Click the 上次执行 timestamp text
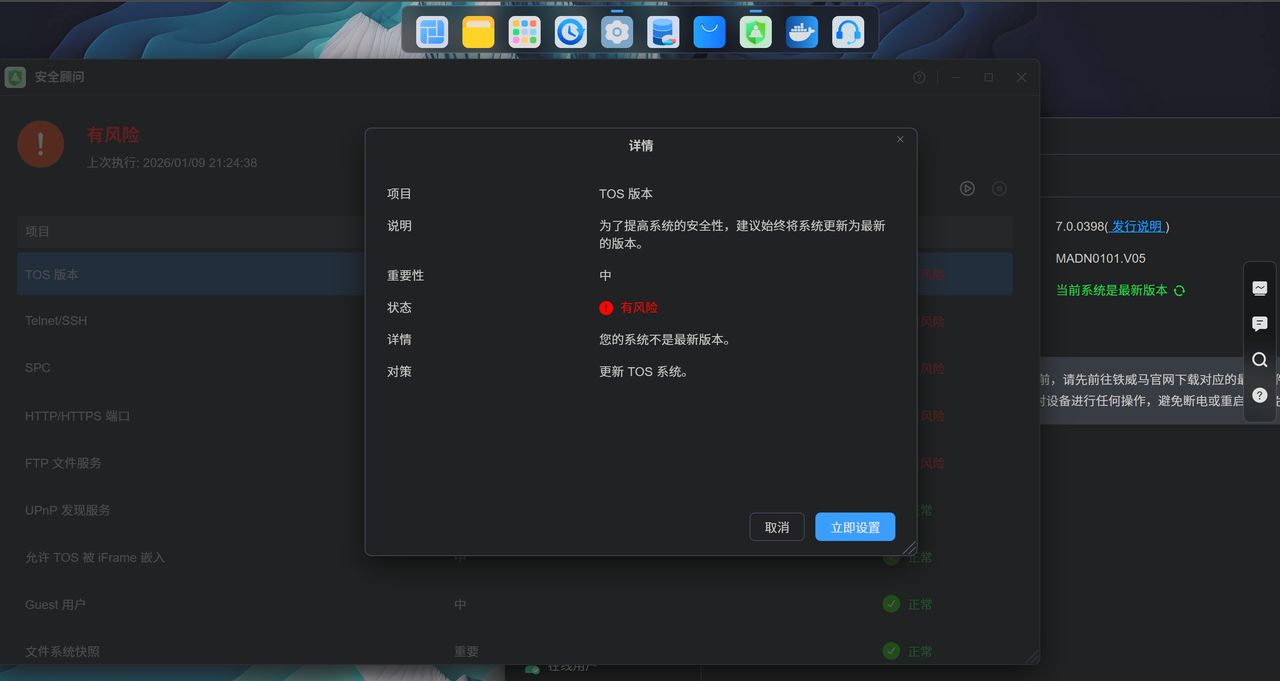This screenshot has width=1280, height=681. coord(172,162)
